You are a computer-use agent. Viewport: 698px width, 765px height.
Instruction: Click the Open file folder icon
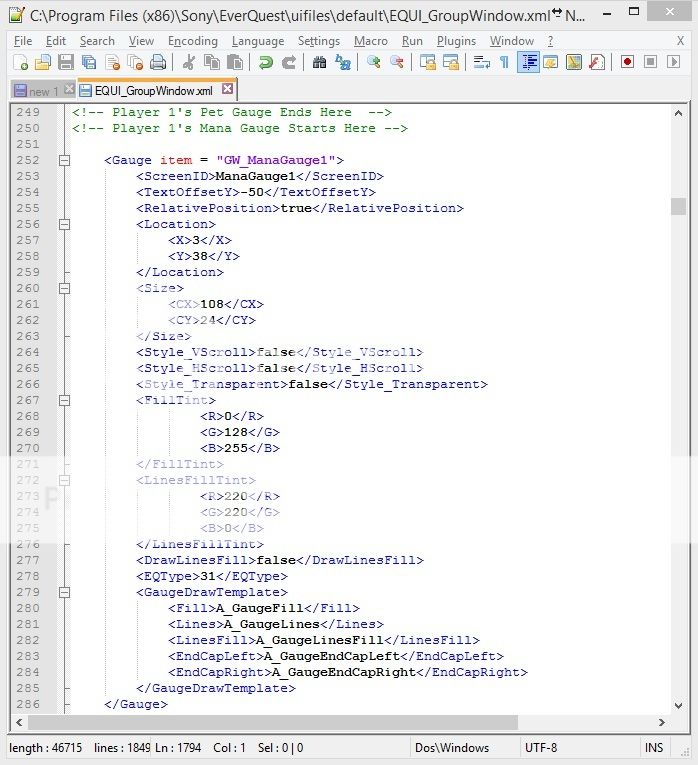(x=42, y=62)
